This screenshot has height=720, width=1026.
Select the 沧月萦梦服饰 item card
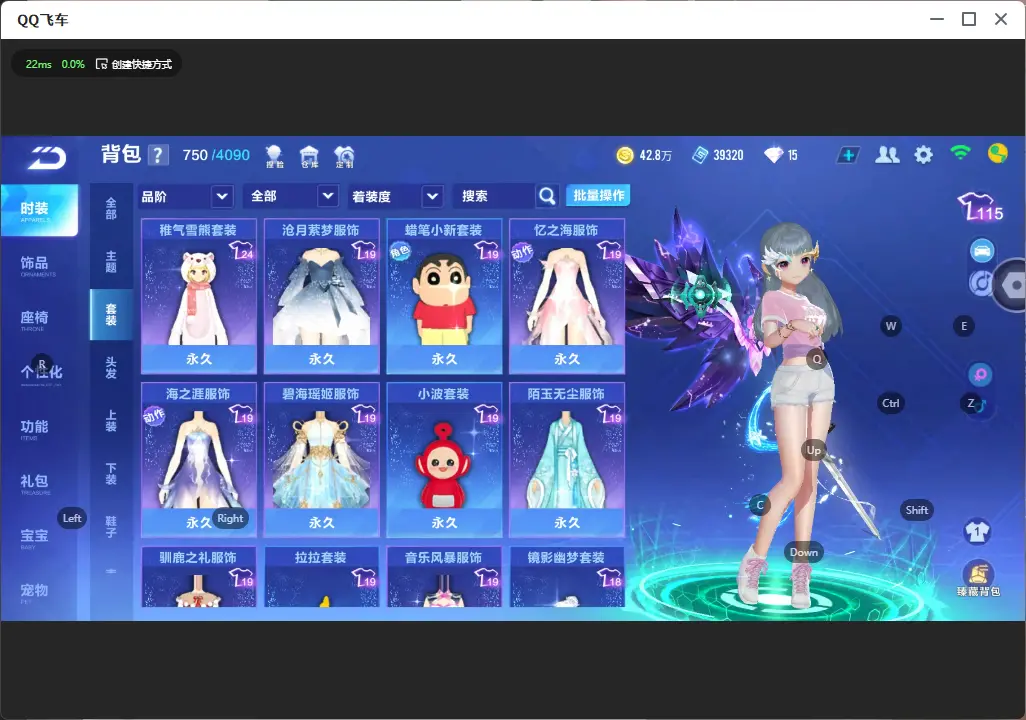pos(321,296)
